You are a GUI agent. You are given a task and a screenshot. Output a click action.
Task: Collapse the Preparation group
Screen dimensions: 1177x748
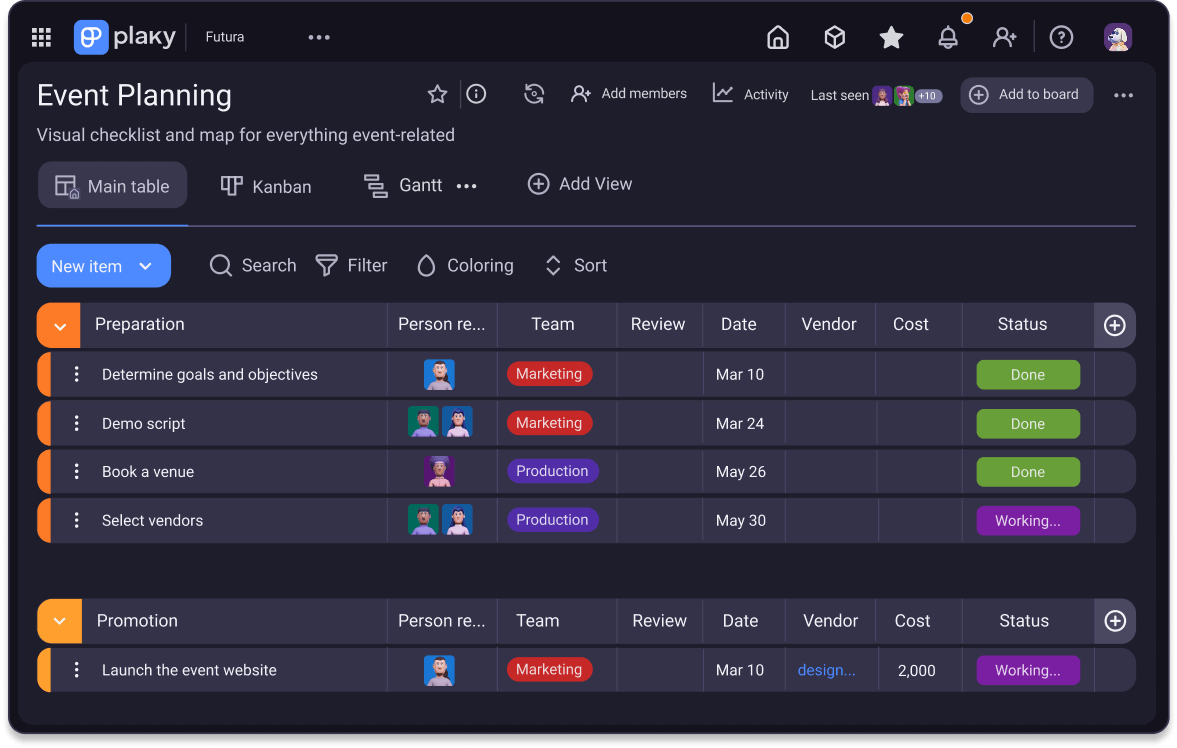click(59, 326)
